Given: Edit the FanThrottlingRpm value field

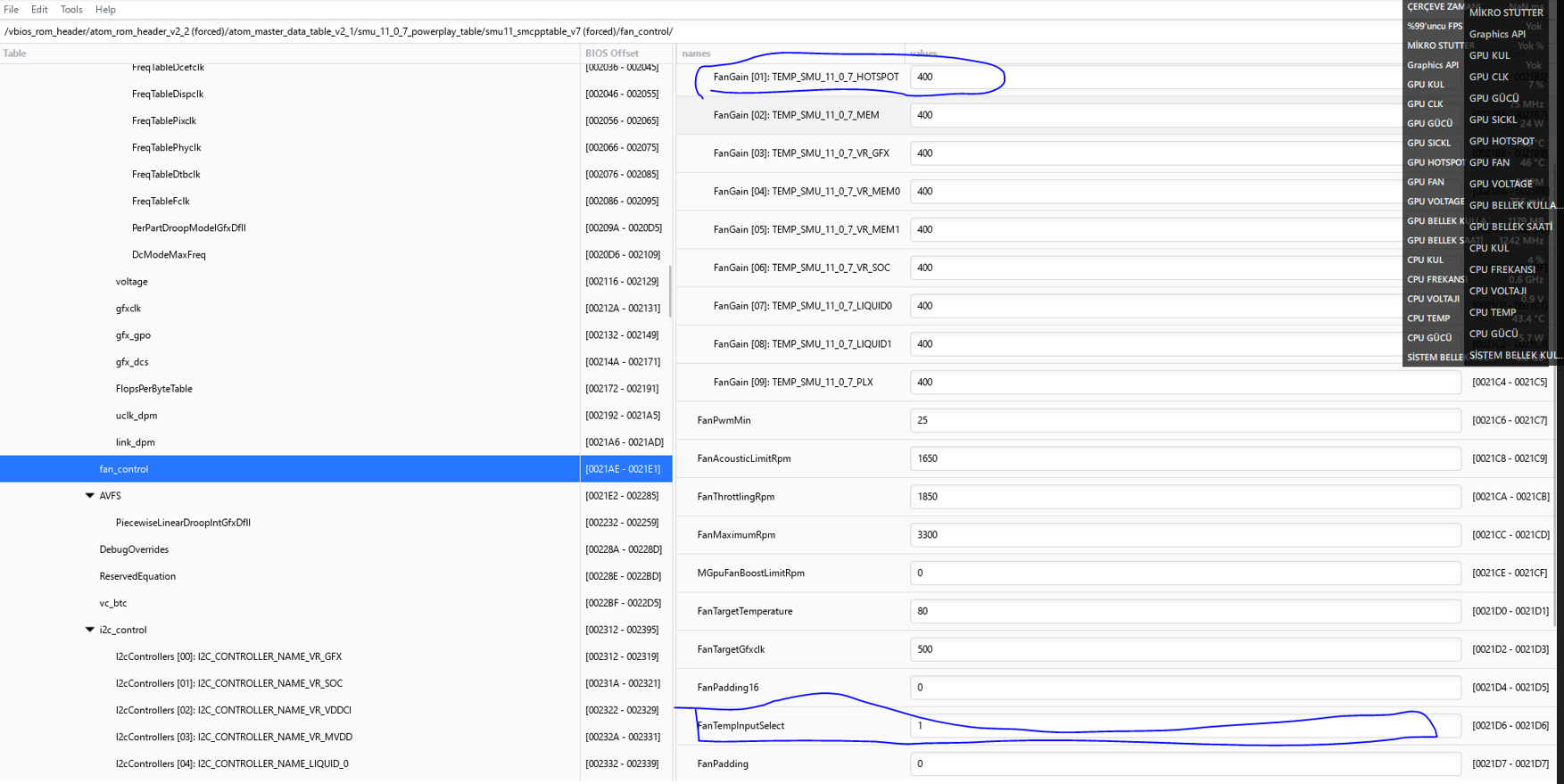Looking at the screenshot, I should (x=1185, y=497).
